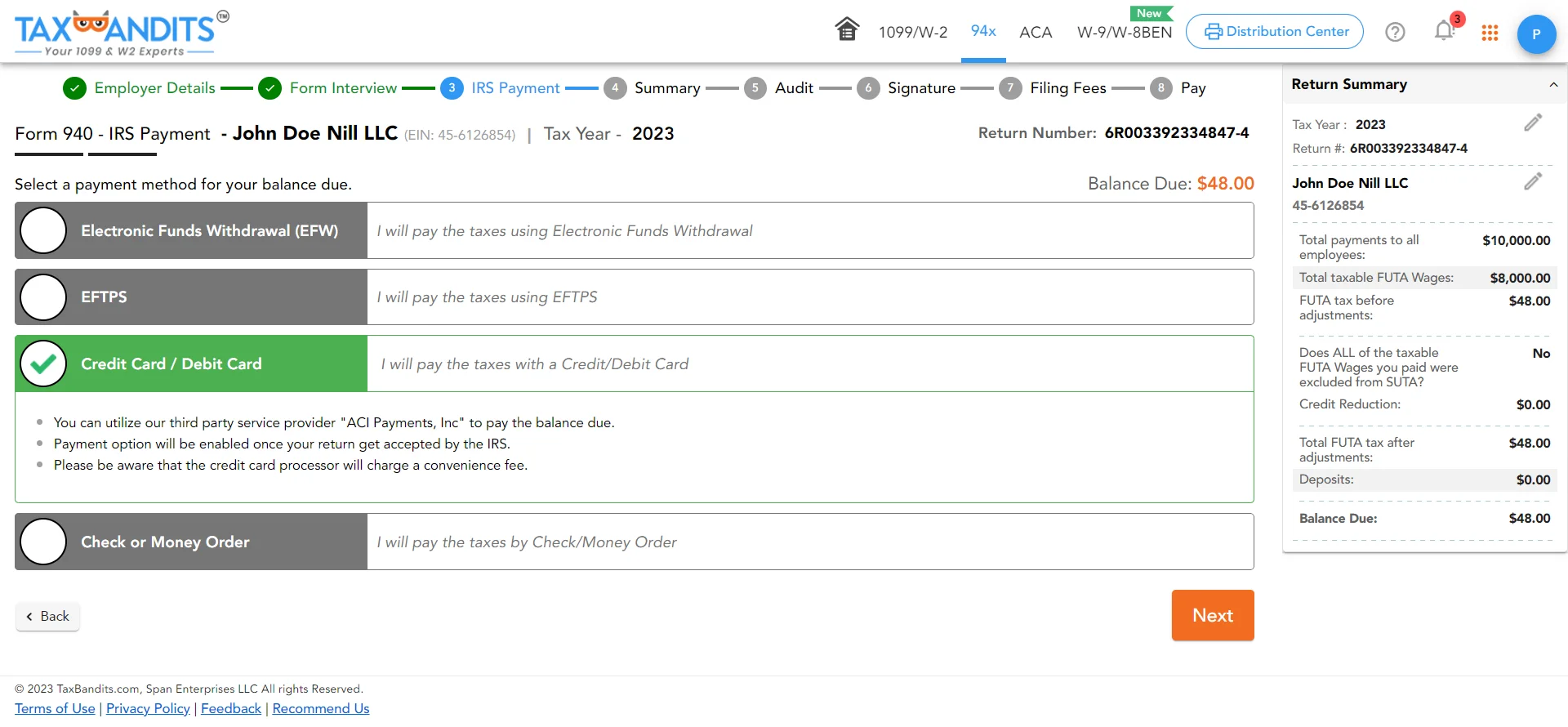Click 'I will pay the taxes by Check/Money Order'
Image resolution: width=1568 pixels, height=727 pixels.
tap(526, 542)
